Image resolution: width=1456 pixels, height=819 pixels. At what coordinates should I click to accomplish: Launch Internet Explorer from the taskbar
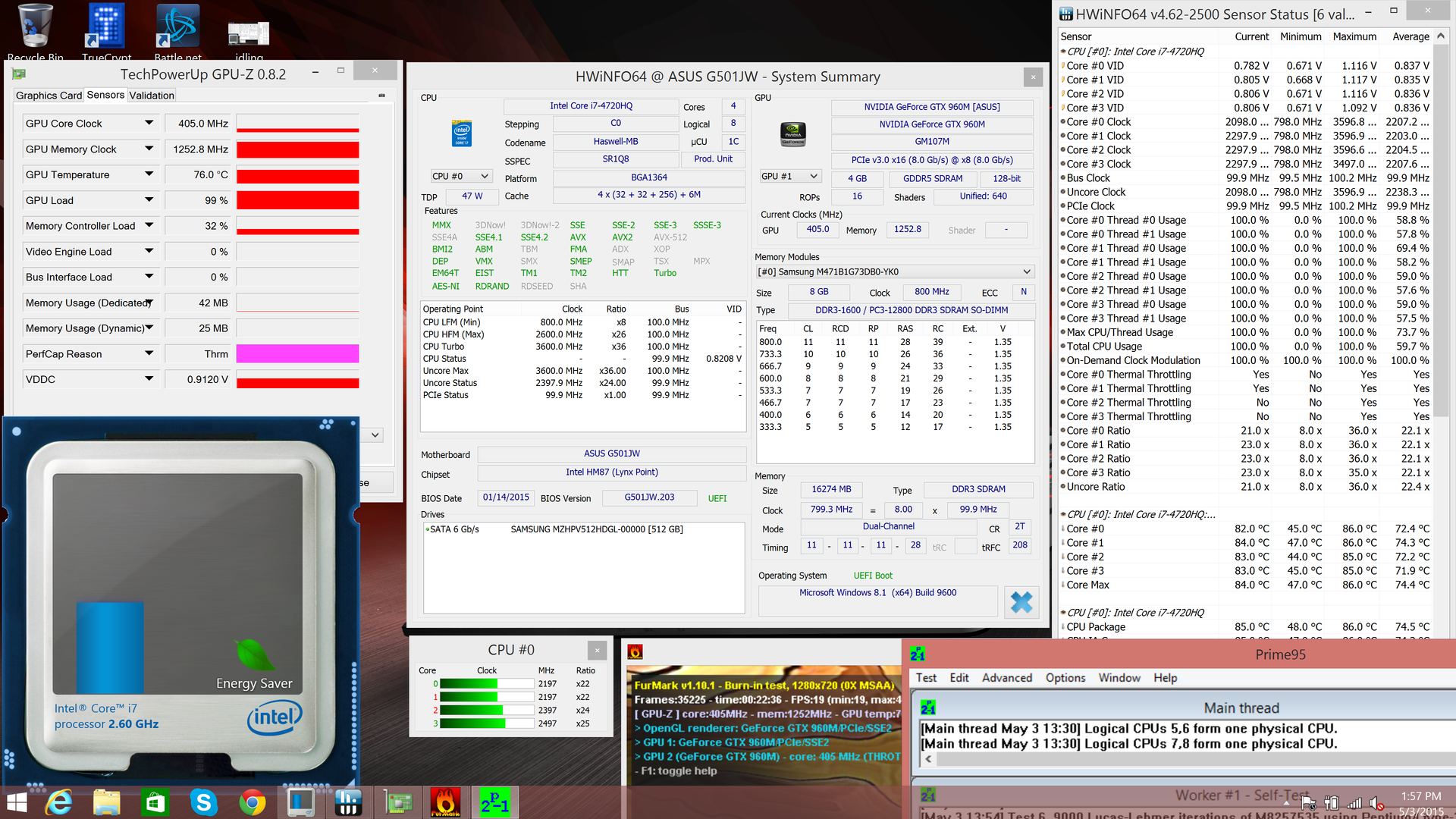click(x=59, y=802)
